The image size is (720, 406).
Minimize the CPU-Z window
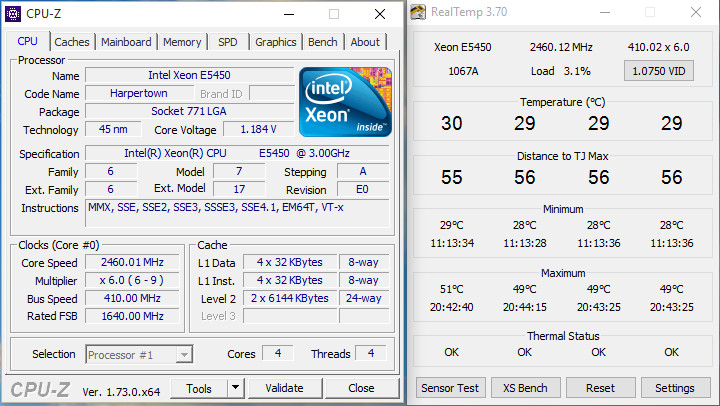(289, 14)
